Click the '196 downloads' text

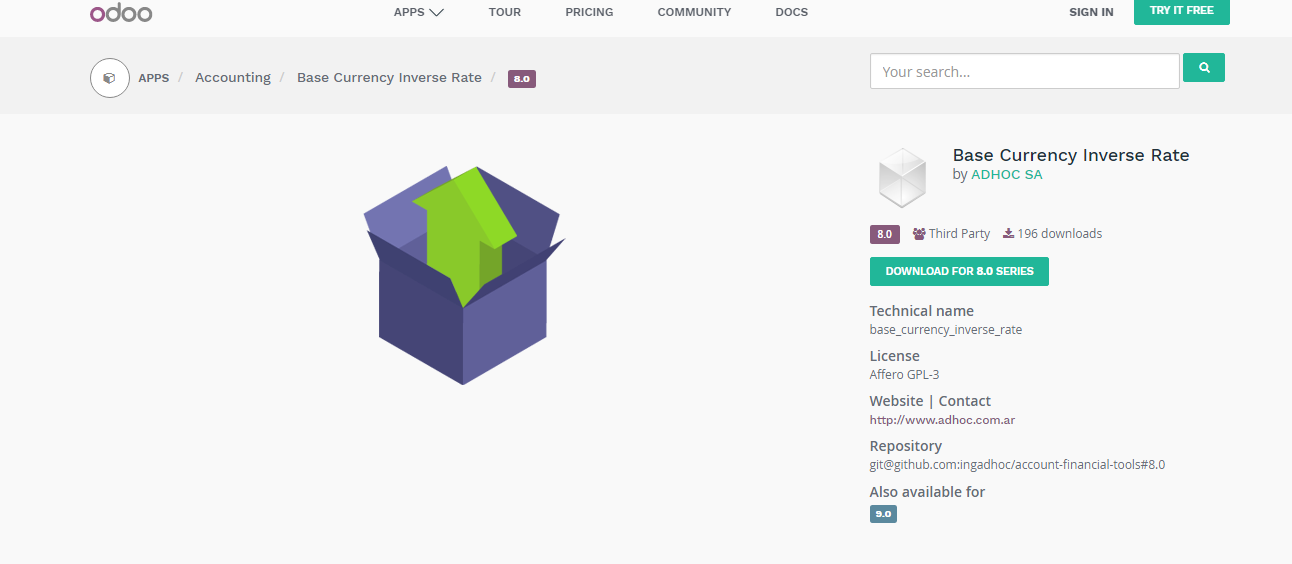coord(1060,234)
